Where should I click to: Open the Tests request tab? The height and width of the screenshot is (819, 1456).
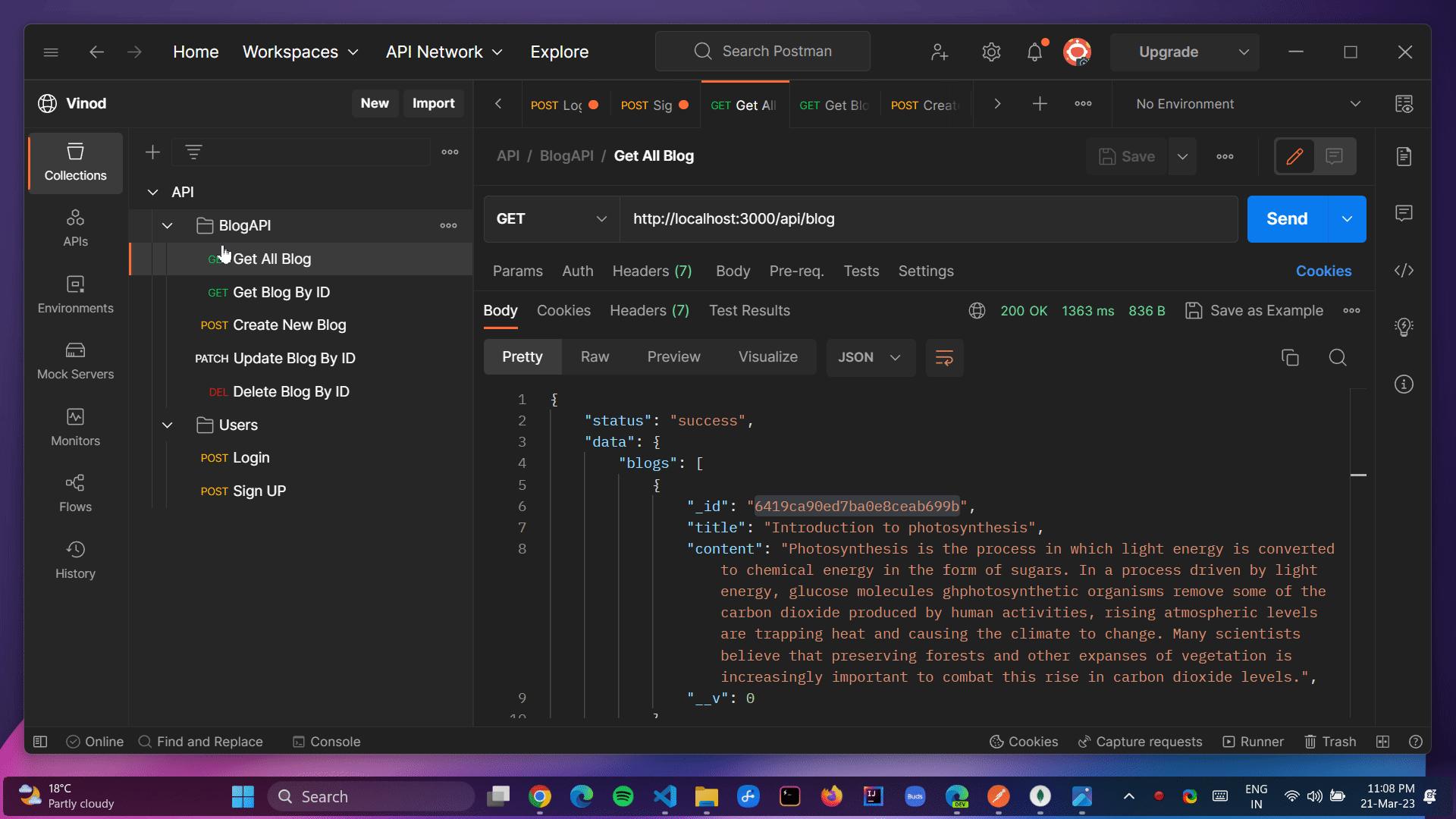coord(861,271)
